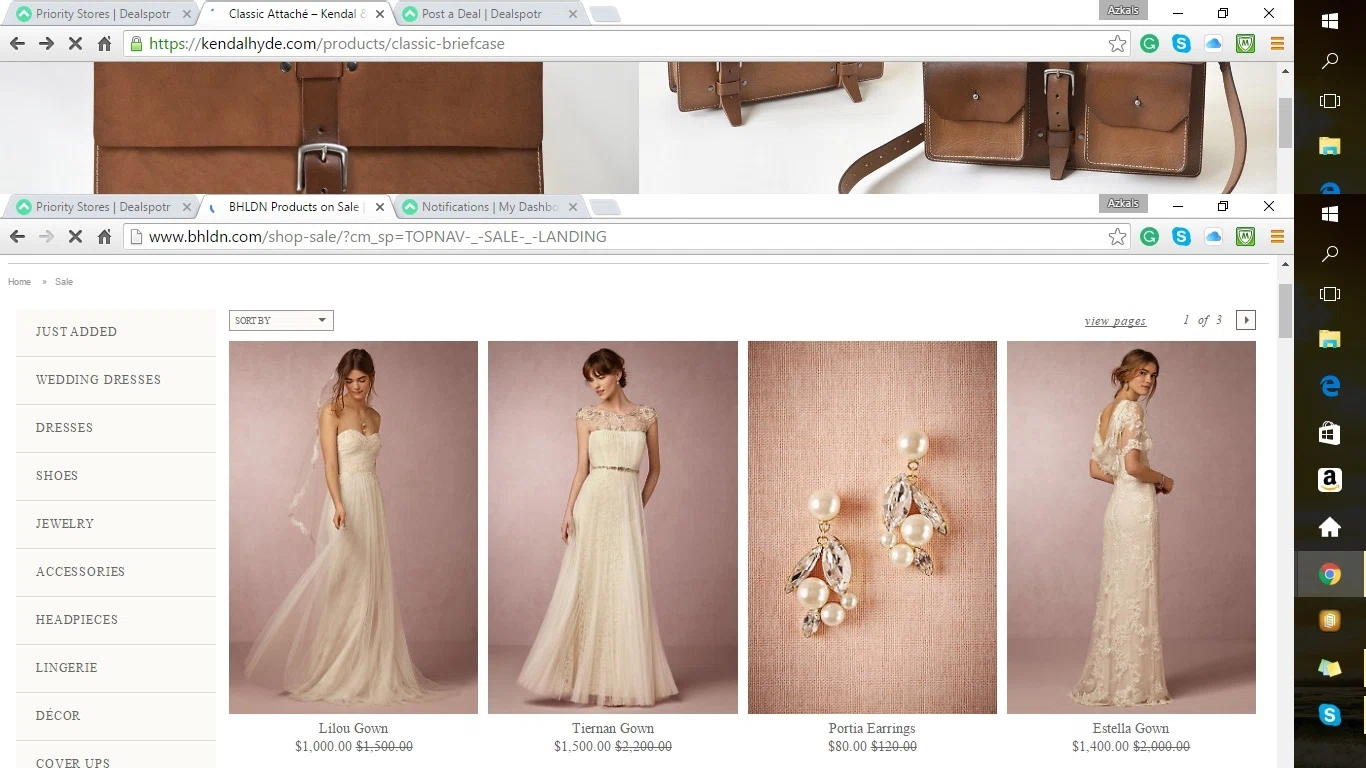The image size is (1366, 768).
Task: Close the Post a Deal tab
Action: (572, 14)
